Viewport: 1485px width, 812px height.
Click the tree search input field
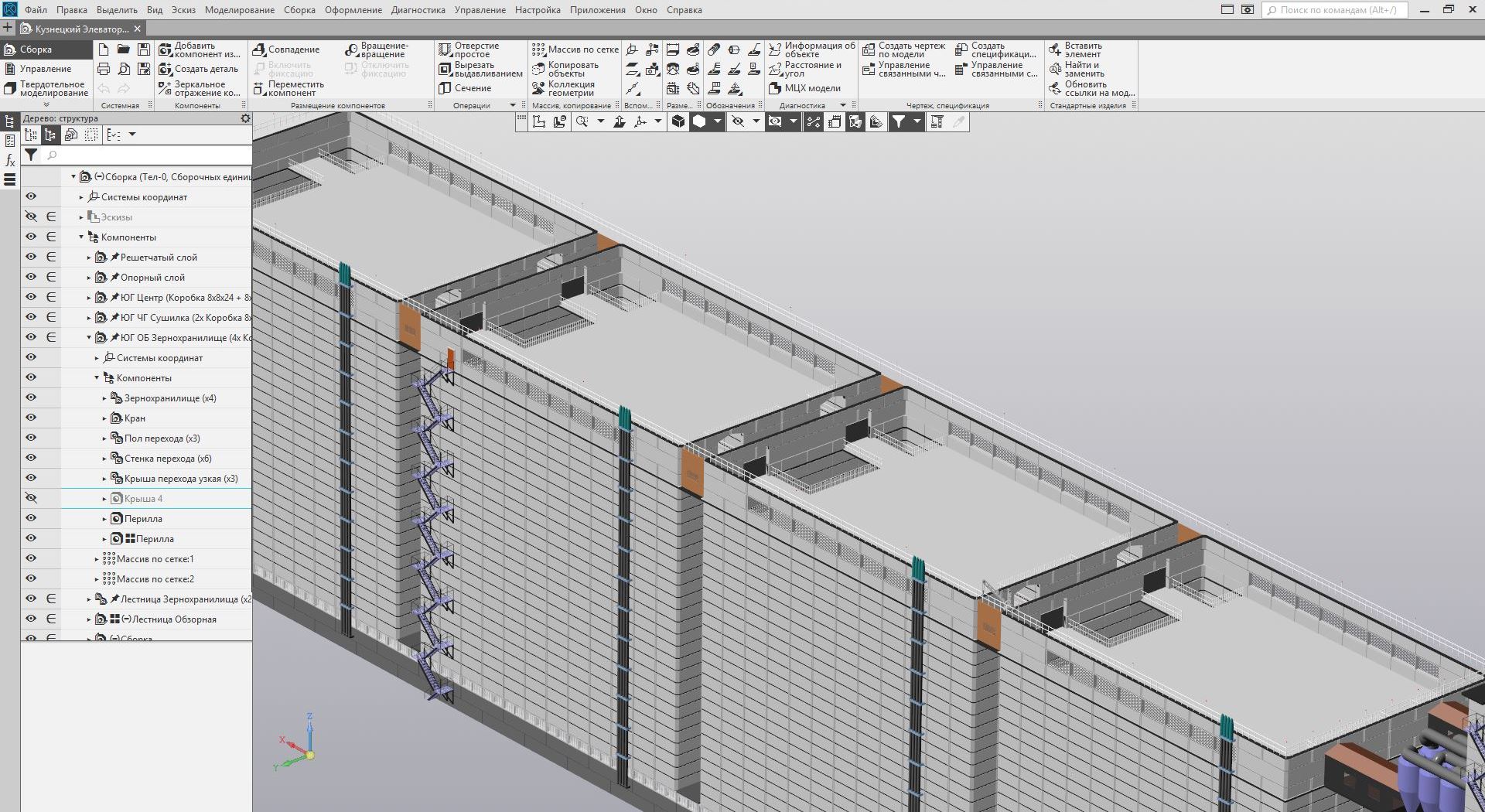tap(147, 155)
